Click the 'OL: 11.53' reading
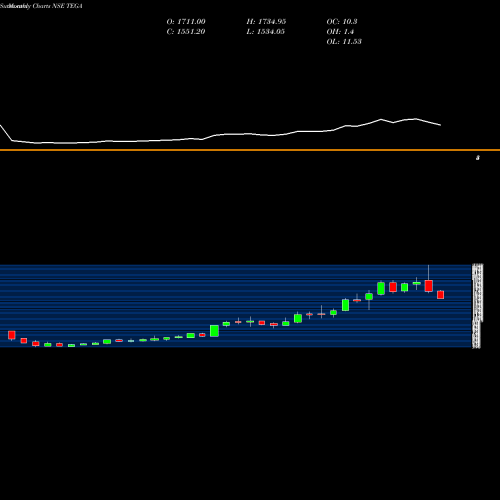The width and height of the screenshot is (500, 500). point(344,42)
